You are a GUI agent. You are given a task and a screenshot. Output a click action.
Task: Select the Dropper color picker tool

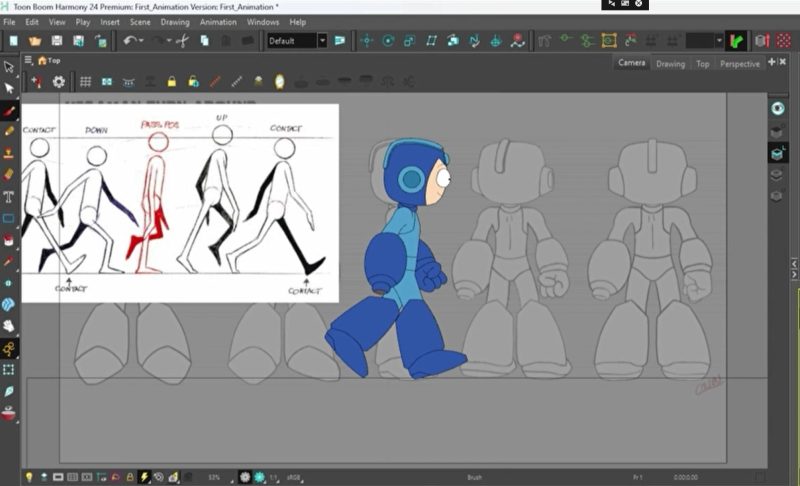9,261
